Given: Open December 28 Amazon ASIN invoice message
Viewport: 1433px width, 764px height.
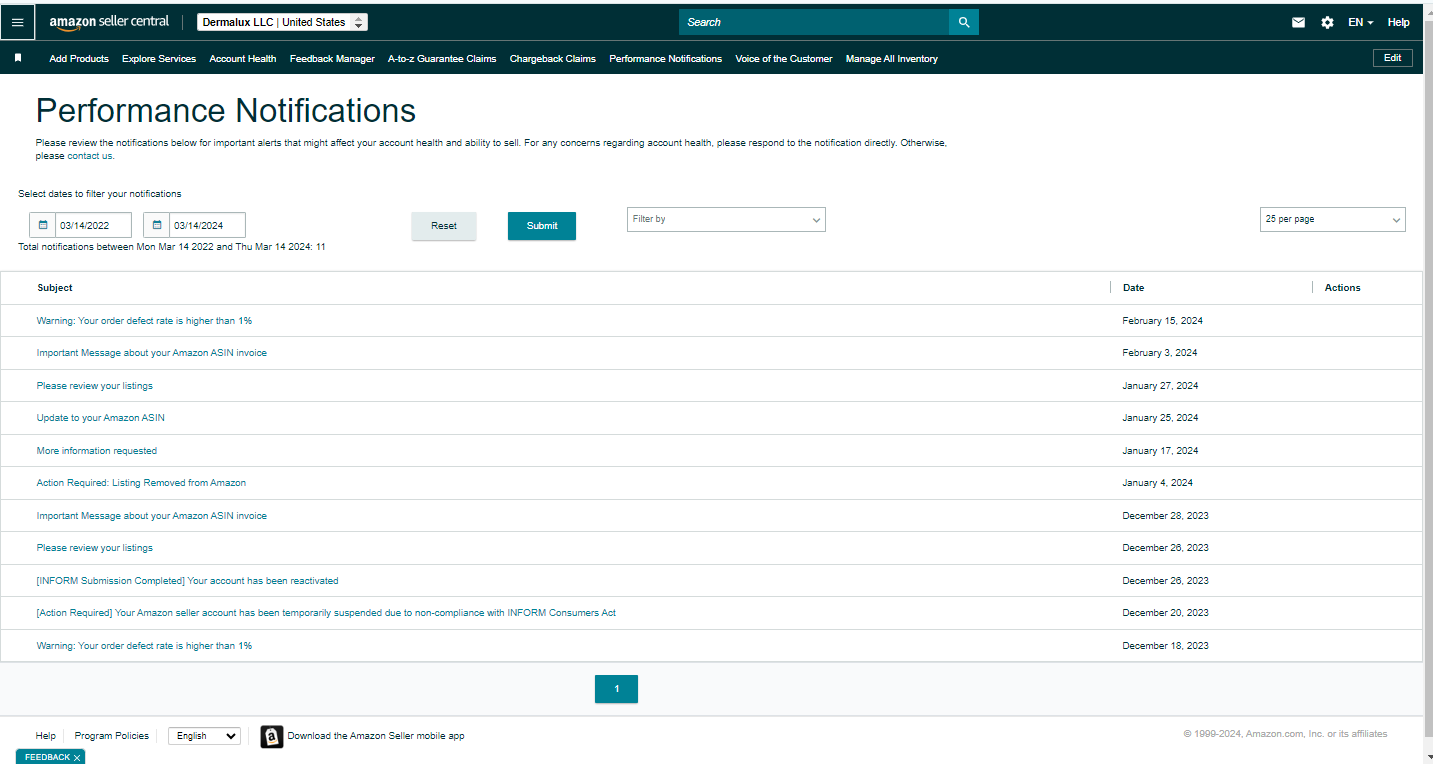Looking at the screenshot, I should pyautogui.click(x=152, y=516).
